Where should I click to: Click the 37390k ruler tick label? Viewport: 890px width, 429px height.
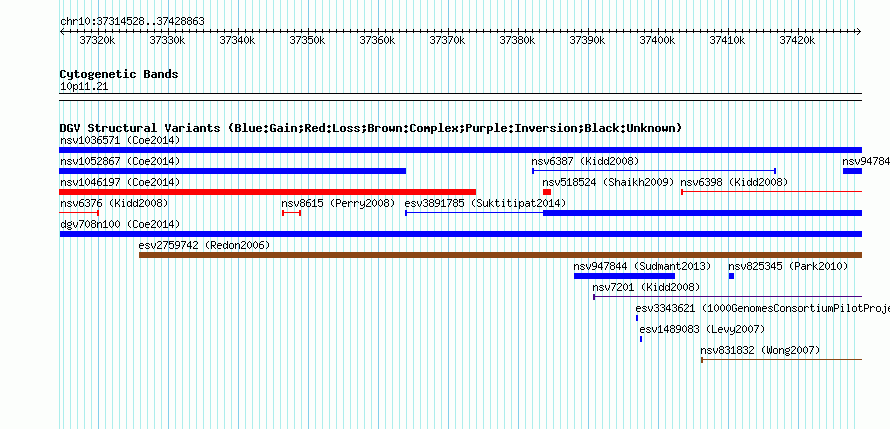(588, 40)
